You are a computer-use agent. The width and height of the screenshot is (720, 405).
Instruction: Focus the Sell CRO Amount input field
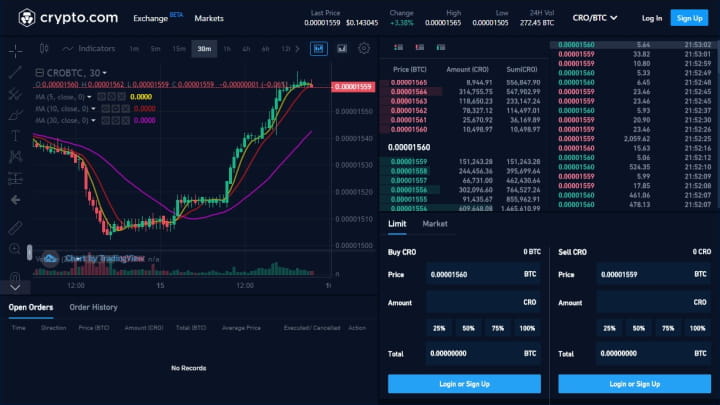point(653,303)
